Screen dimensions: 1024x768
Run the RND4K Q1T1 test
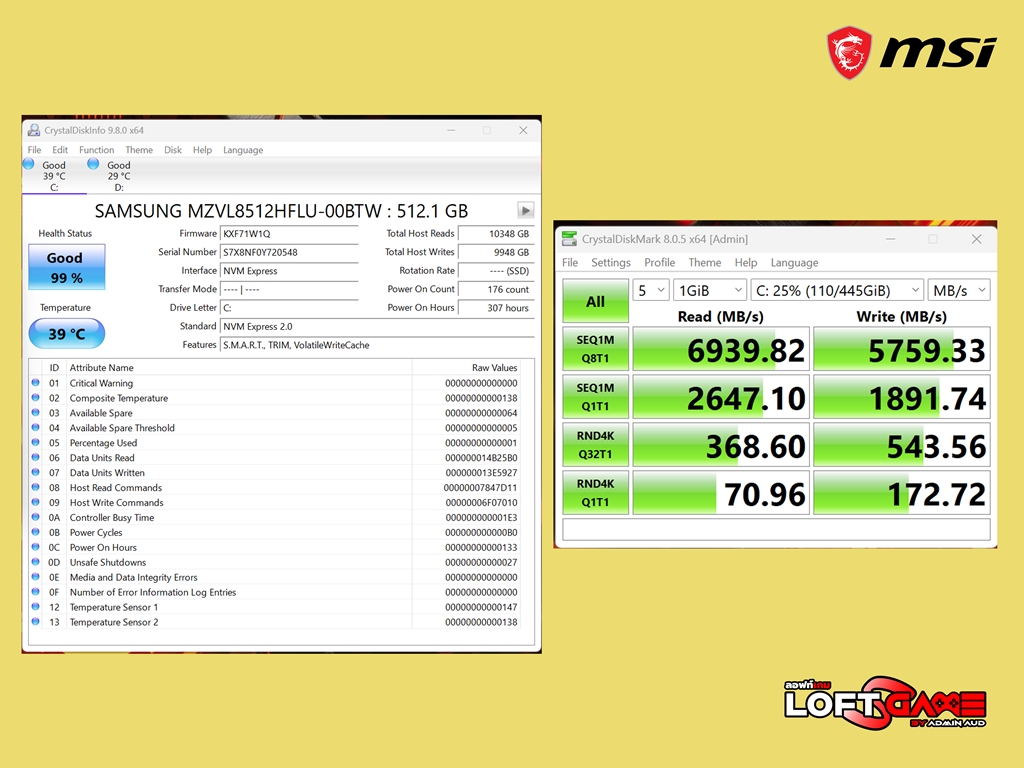click(596, 492)
